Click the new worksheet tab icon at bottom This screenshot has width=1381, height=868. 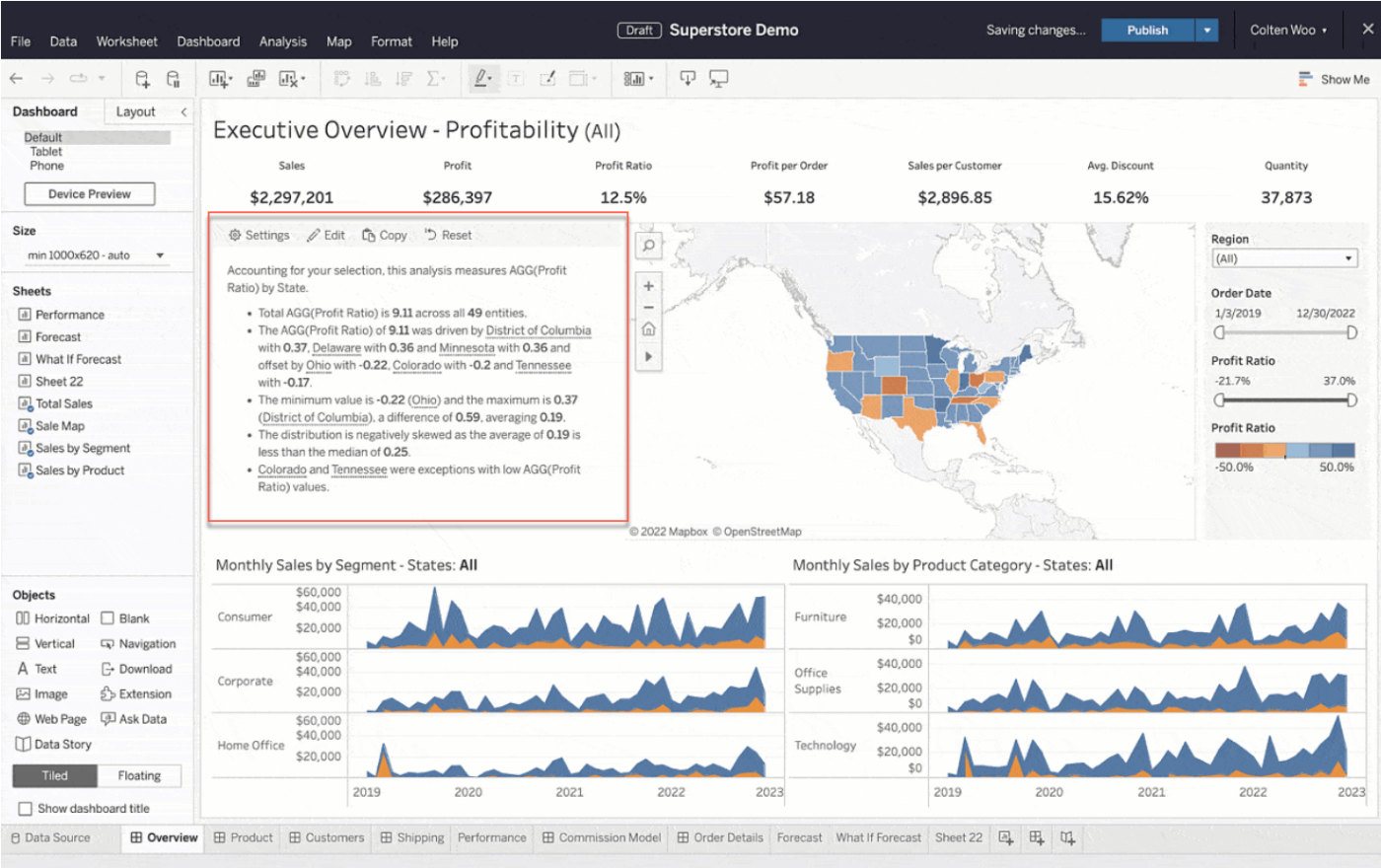tap(1006, 837)
